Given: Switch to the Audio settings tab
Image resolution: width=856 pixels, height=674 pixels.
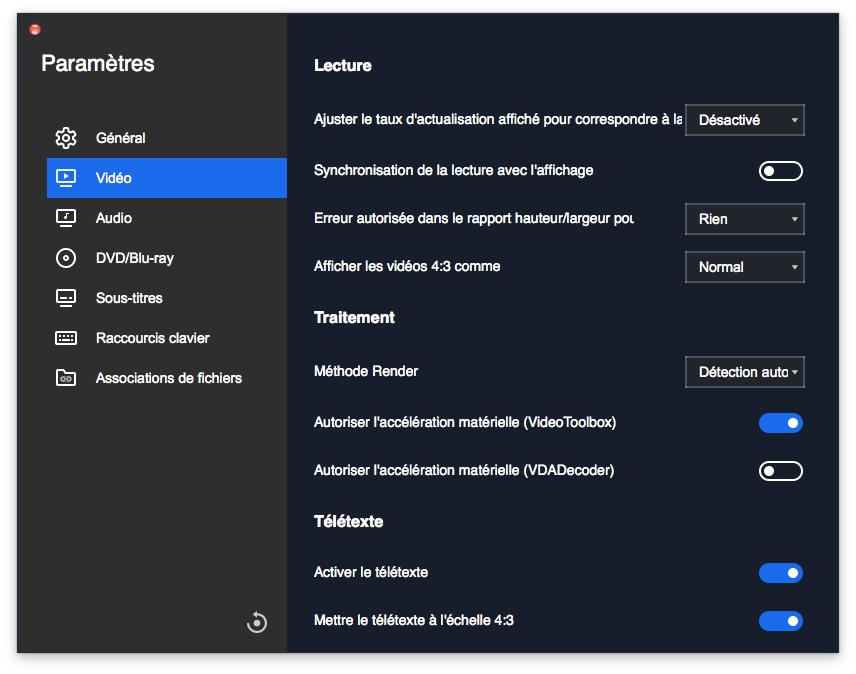Looking at the screenshot, I should click(114, 218).
